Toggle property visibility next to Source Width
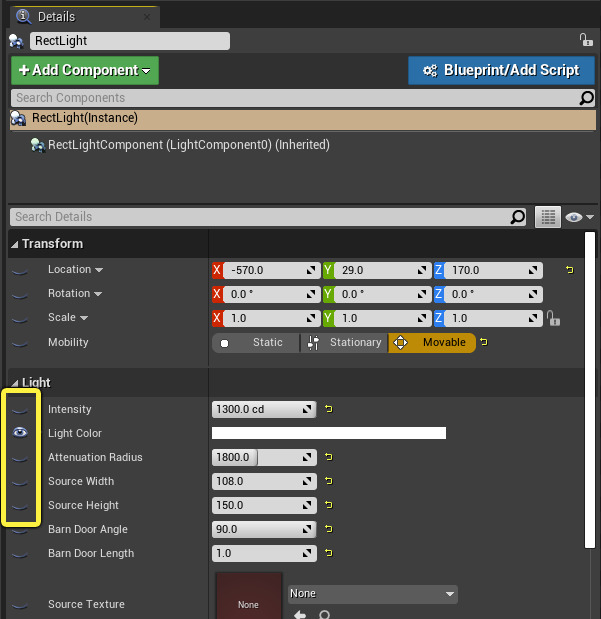The width and height of the screenshot is (601, 619). click(x=20, y=483)
